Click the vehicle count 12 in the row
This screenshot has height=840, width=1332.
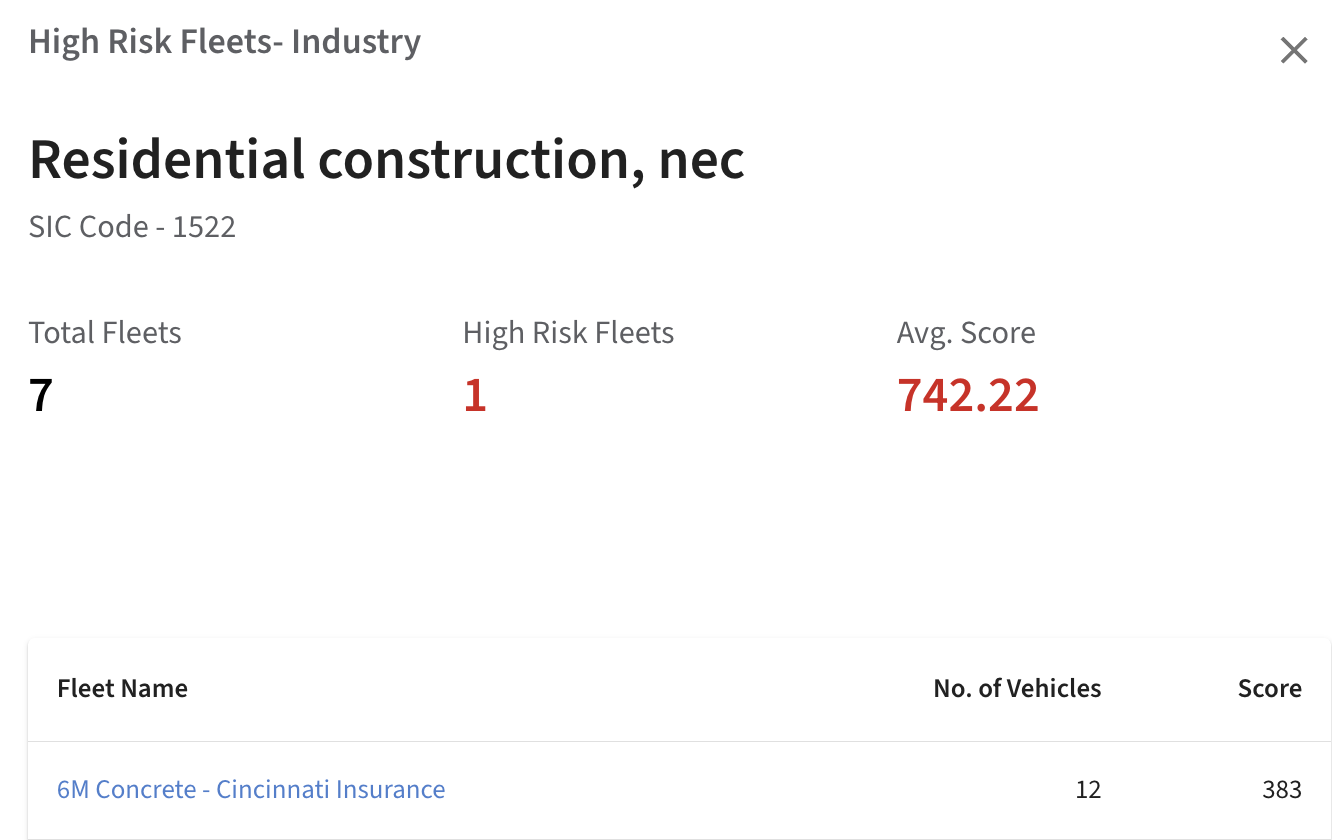[x=1088, y=789]
